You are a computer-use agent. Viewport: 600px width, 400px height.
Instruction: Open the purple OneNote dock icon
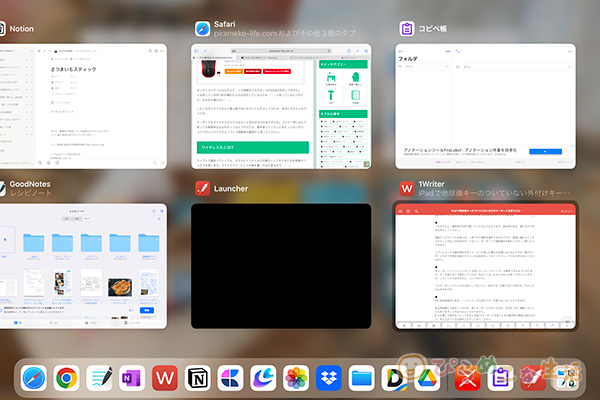pos(132,378)
